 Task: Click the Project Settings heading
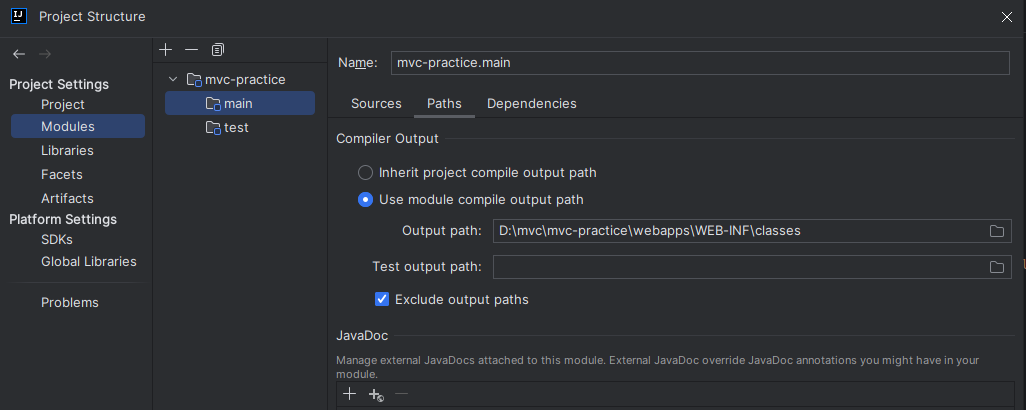click(59, 84)
